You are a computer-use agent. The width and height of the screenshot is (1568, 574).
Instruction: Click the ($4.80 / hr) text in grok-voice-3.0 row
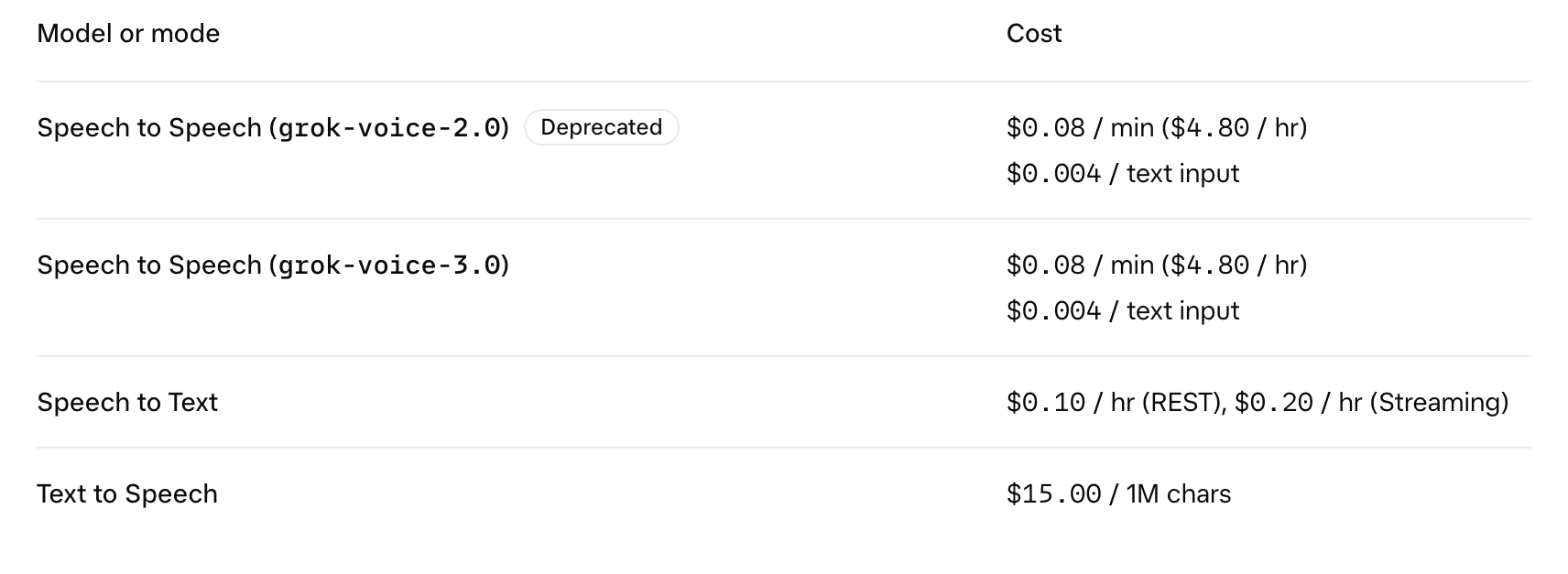pos(1235,265)
